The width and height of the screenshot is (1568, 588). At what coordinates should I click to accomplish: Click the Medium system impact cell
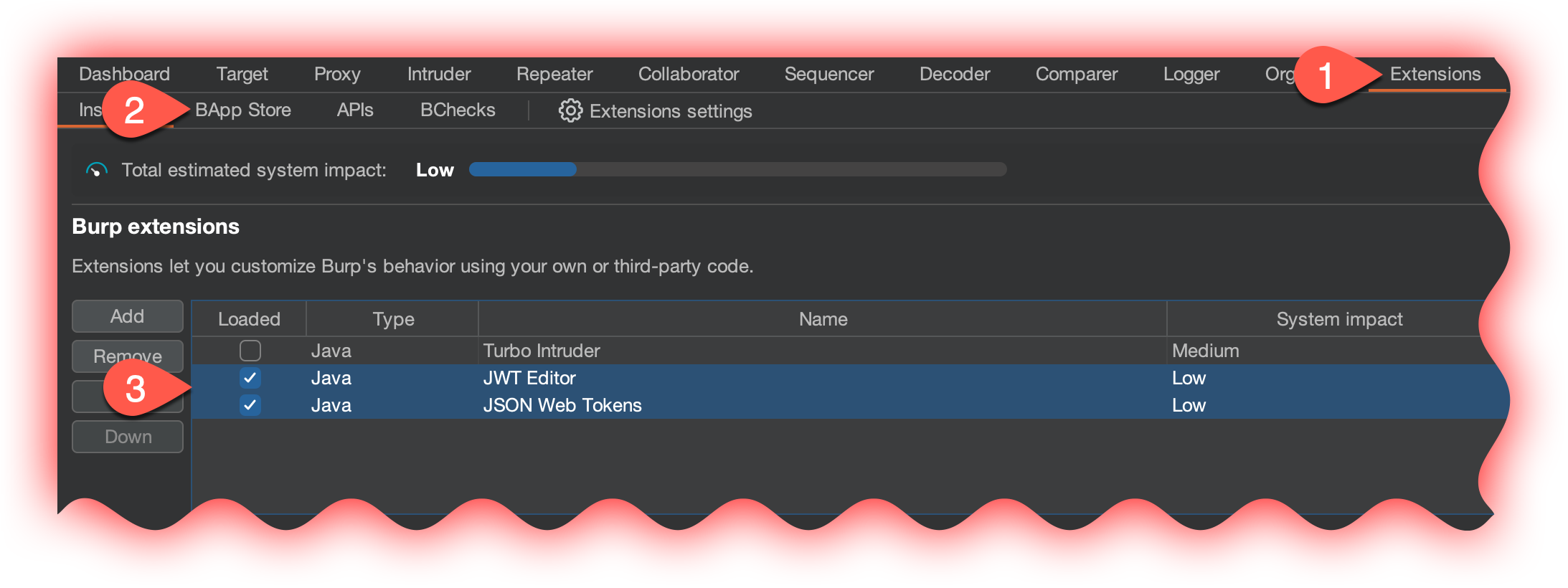tap(1327, 351)
